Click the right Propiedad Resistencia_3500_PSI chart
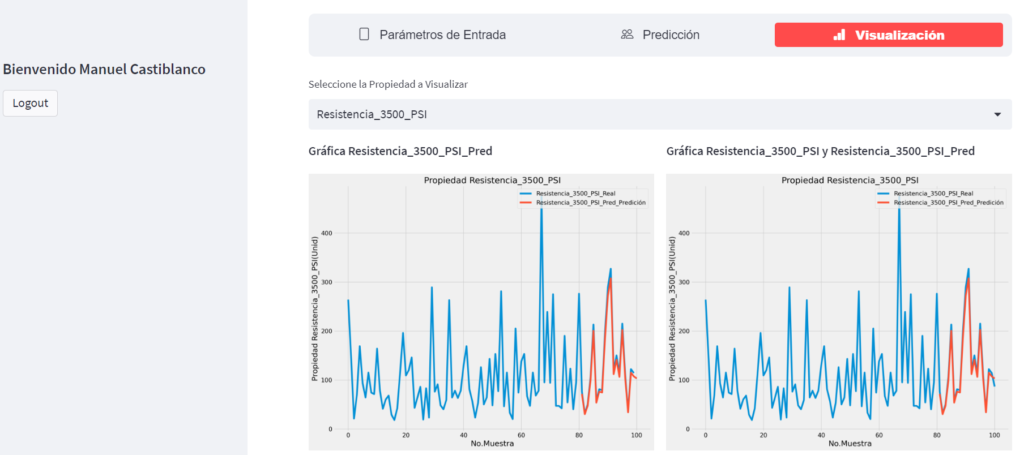 point(839,311)
